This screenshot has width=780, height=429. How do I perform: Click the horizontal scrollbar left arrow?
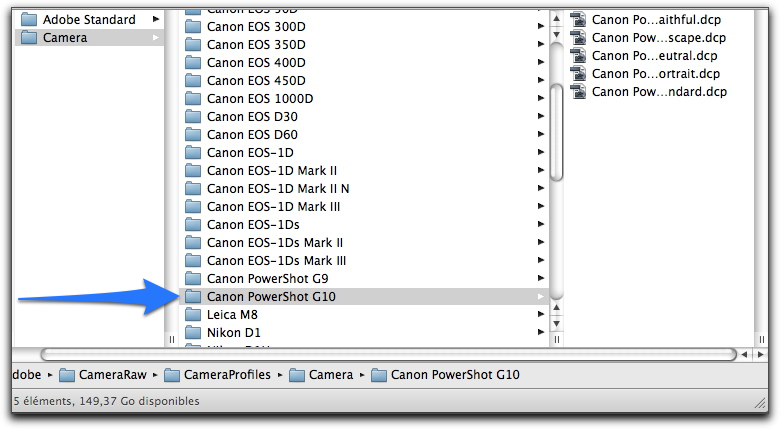pos(744,355)
